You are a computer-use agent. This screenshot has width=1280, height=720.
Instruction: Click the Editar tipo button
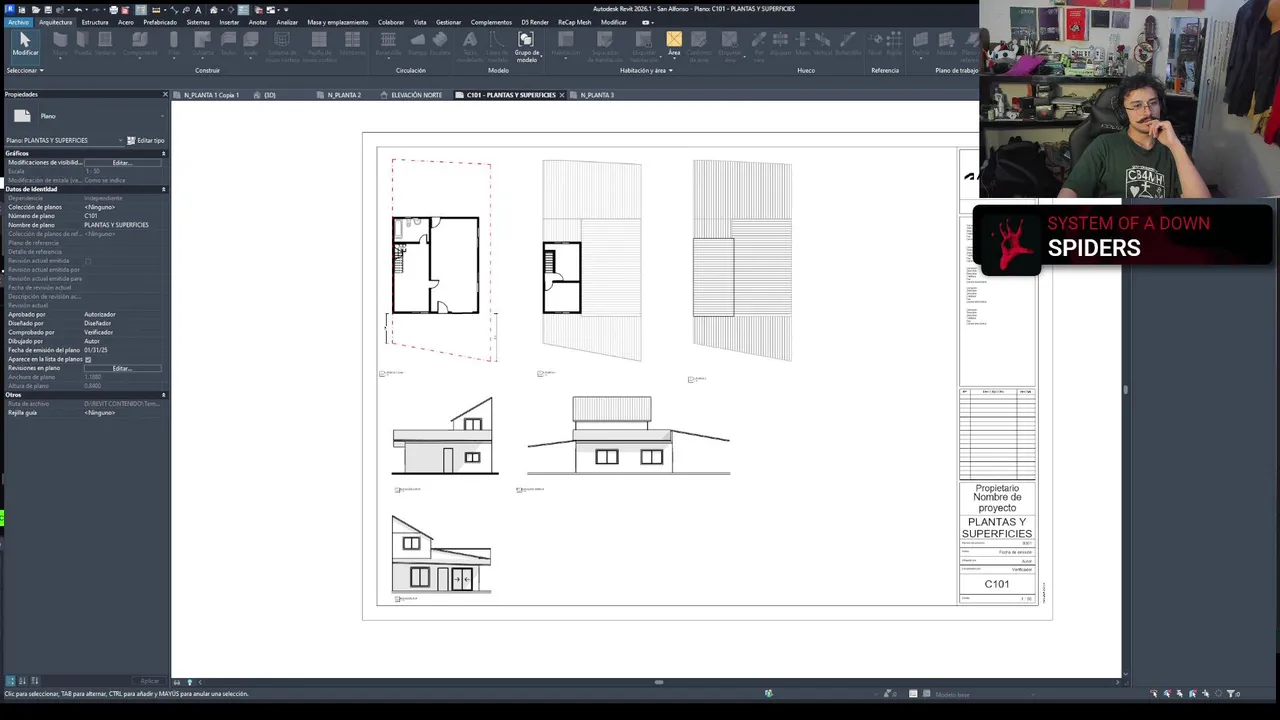[146, 140]
